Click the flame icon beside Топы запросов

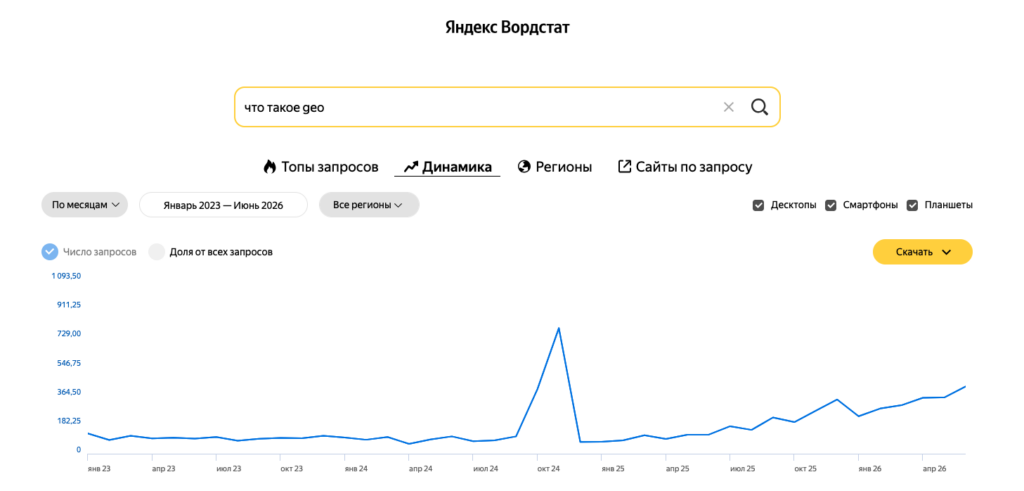click(270, 166)
